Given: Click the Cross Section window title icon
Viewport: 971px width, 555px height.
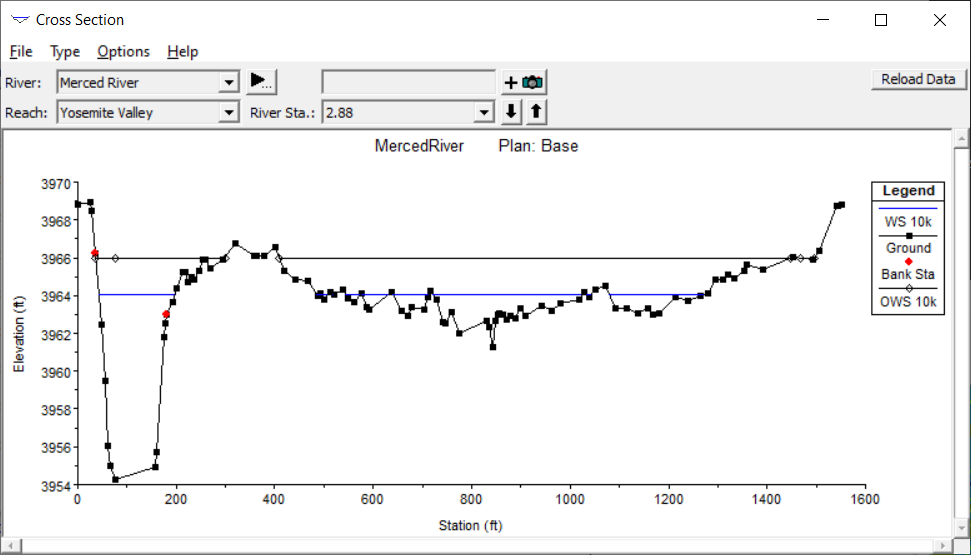Looking at the screenshot, I should pyautogui.click(x=19, y=20).
